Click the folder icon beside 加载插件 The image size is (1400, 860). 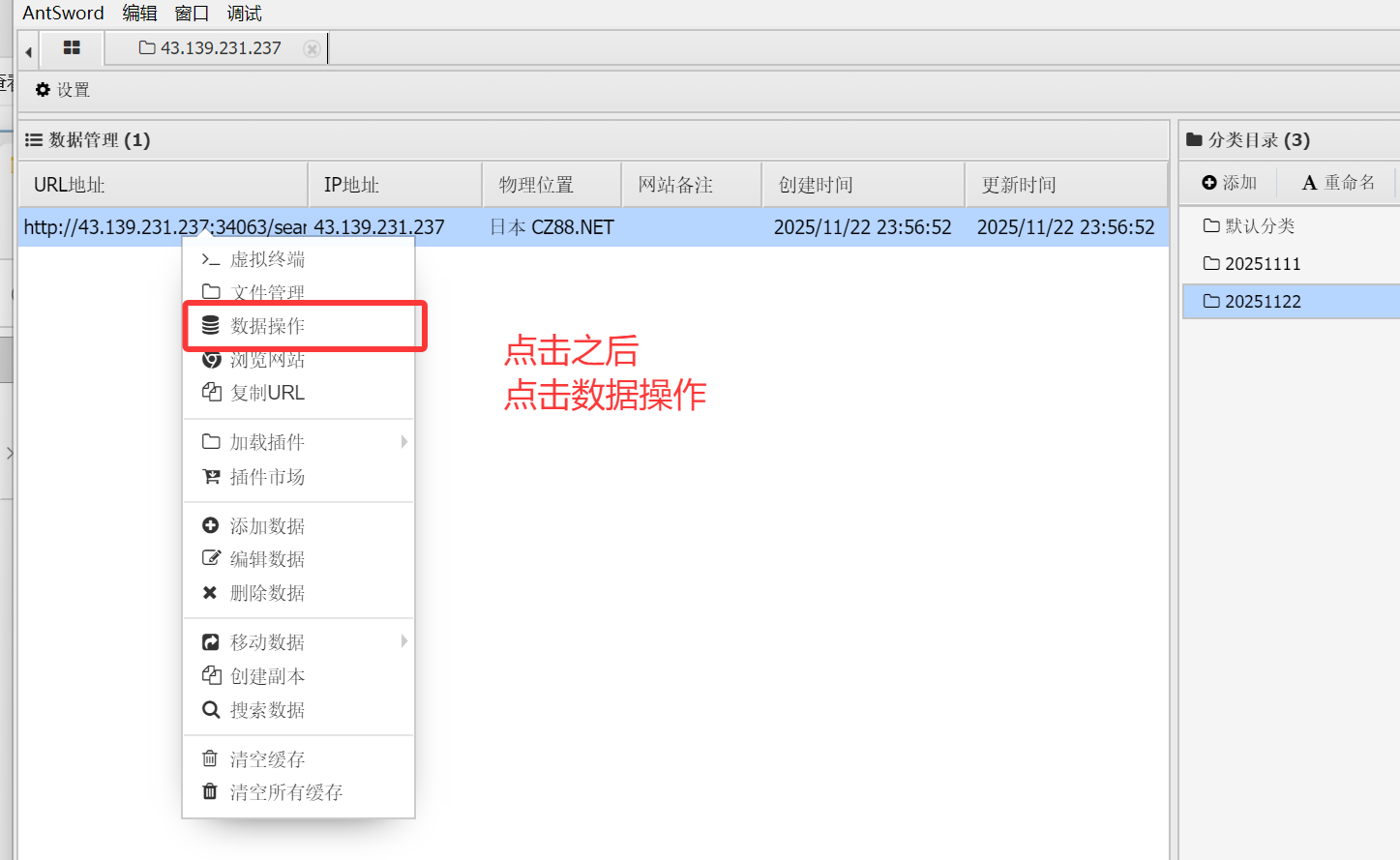[x=211, y=441]
